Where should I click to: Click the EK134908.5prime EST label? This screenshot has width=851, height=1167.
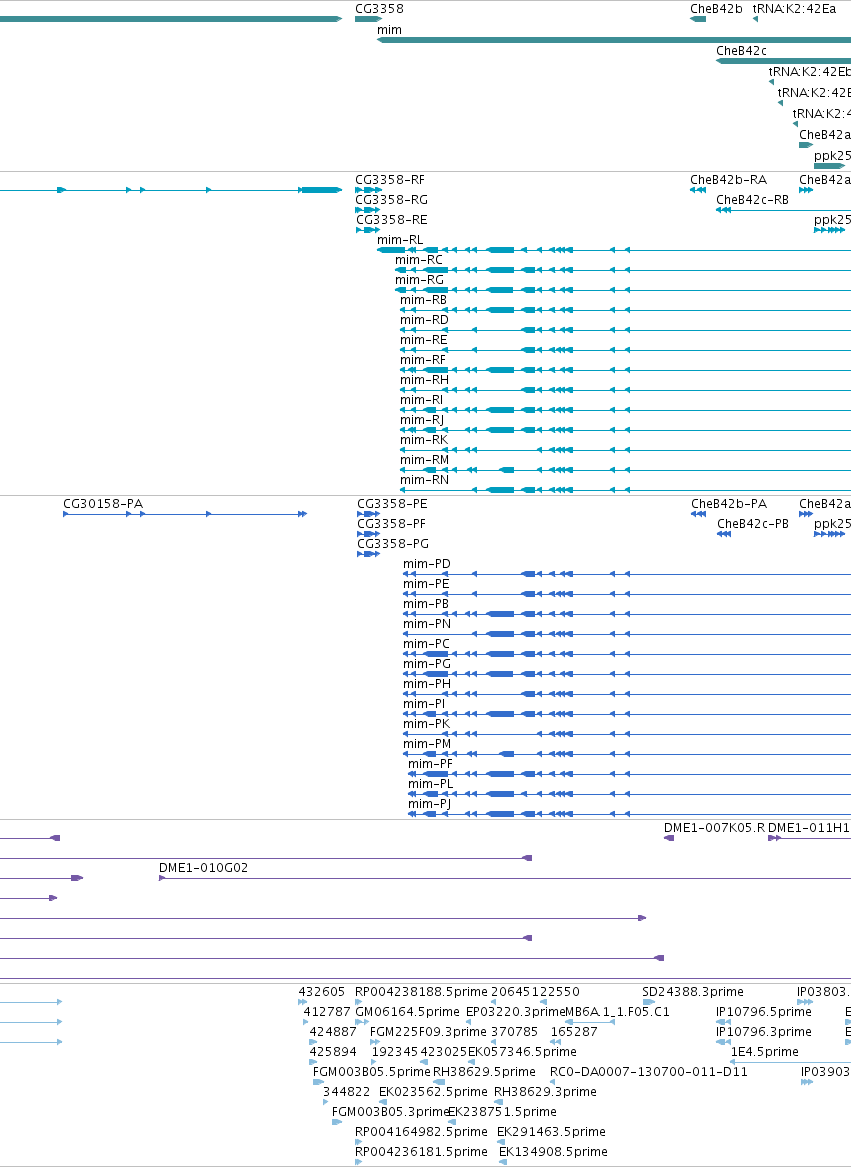click(553, 1152)
